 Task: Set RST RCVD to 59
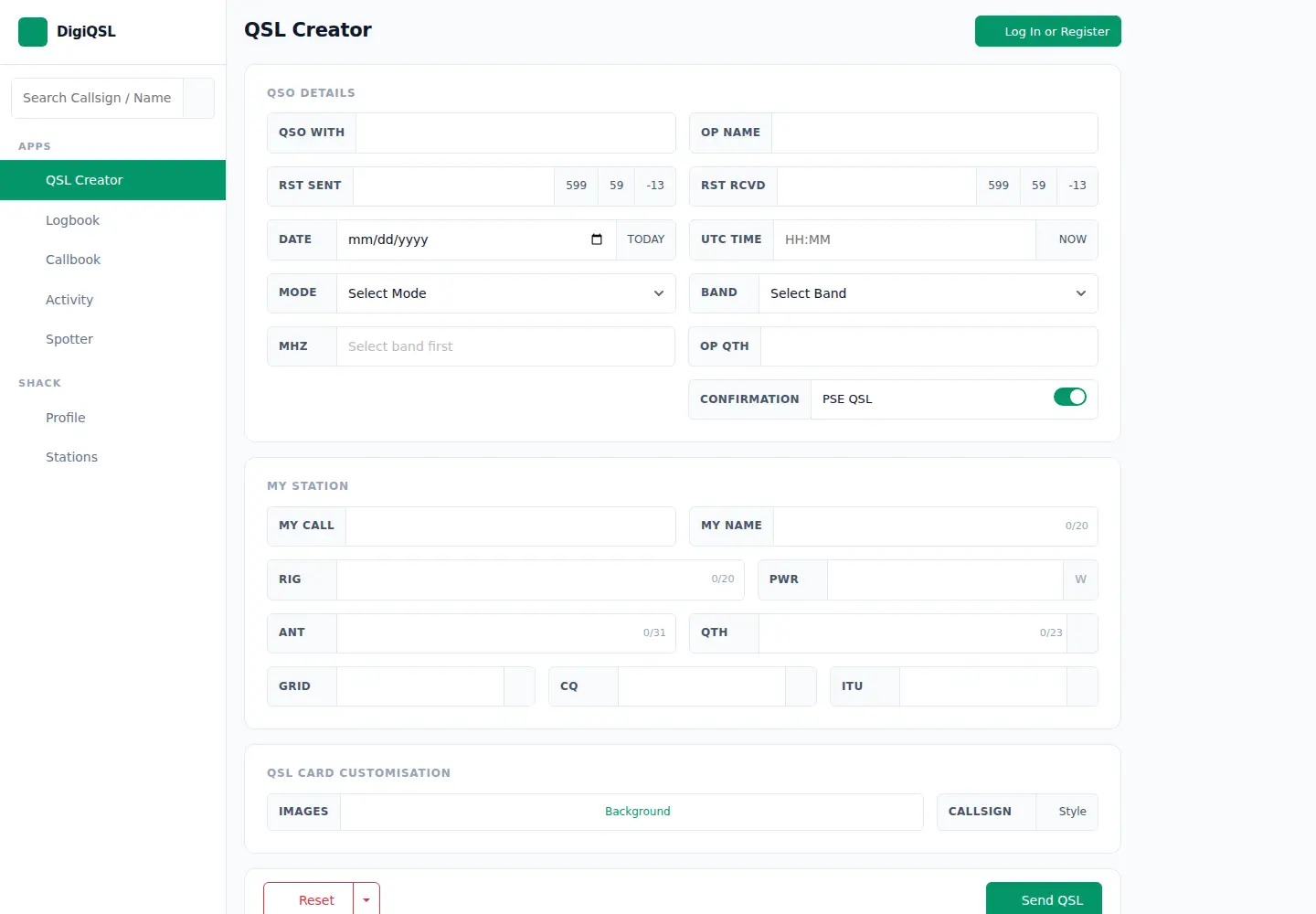tap(1039, 186)
